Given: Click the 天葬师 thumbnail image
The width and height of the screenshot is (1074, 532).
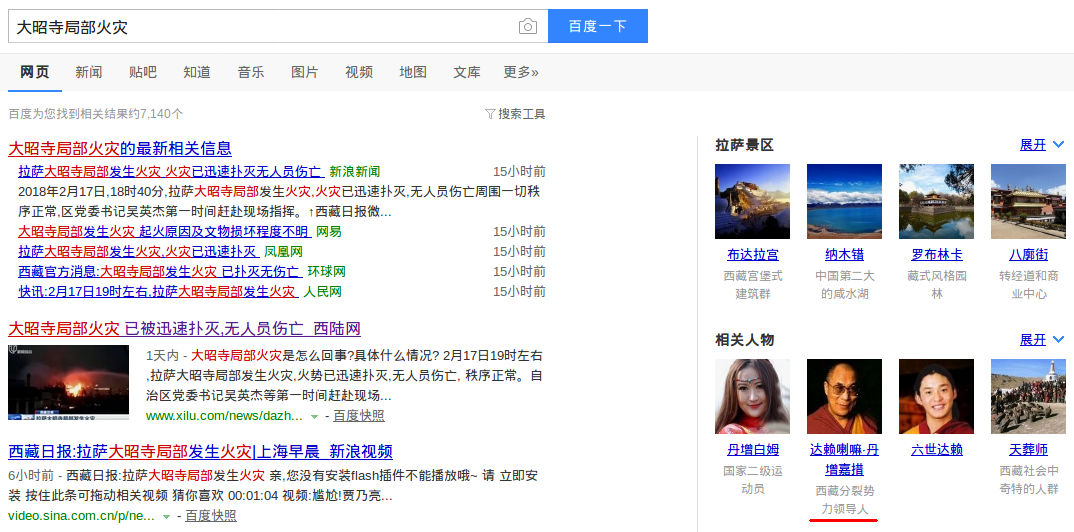Looking at the screenshot, I should click(x=1028, y=396).
